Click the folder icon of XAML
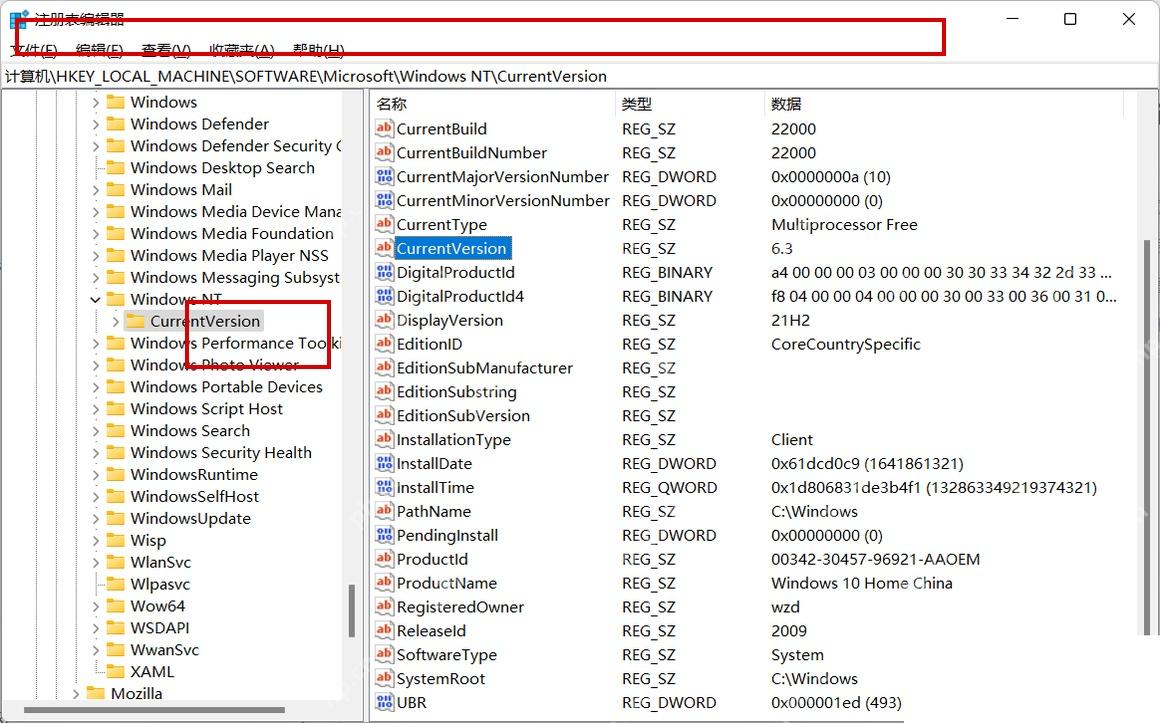 tap(115, 671)
